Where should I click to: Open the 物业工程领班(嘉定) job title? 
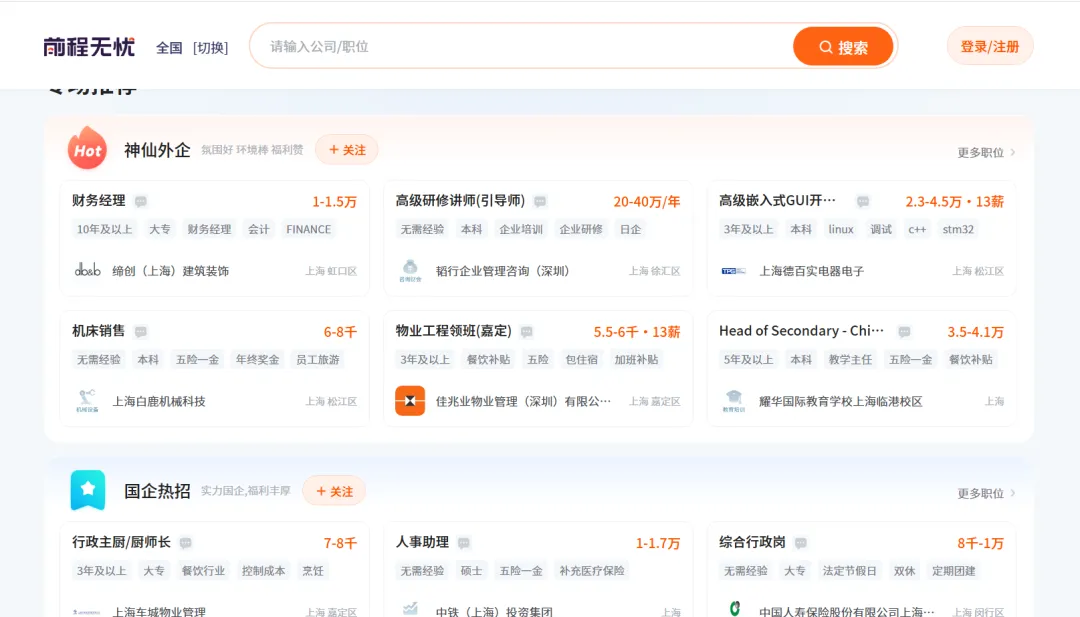click(453, 331)
